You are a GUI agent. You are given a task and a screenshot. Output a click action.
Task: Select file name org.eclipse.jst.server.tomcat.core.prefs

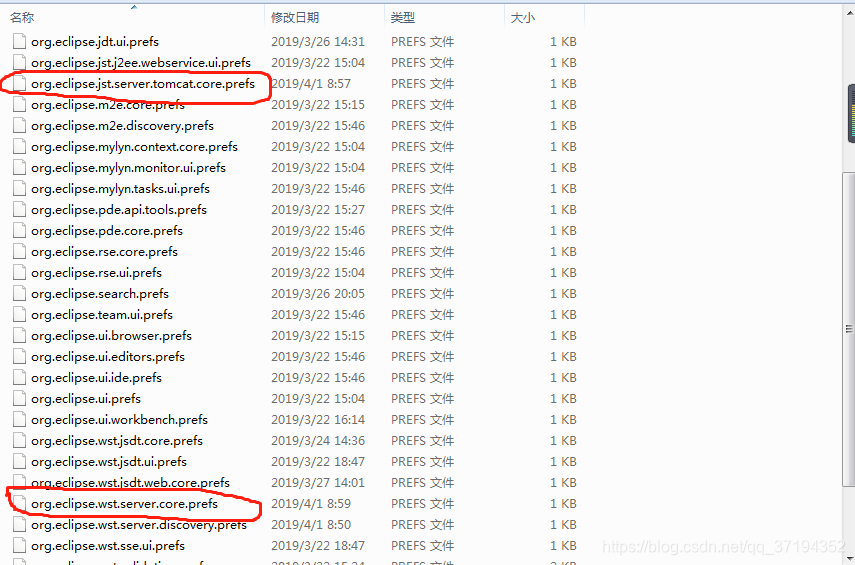coord(143,83)
